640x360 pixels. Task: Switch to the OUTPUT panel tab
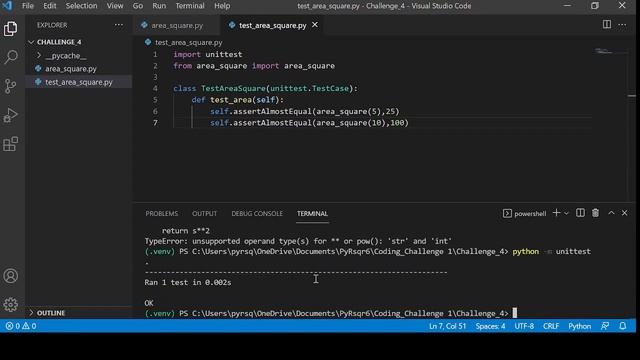pos(204,213)
